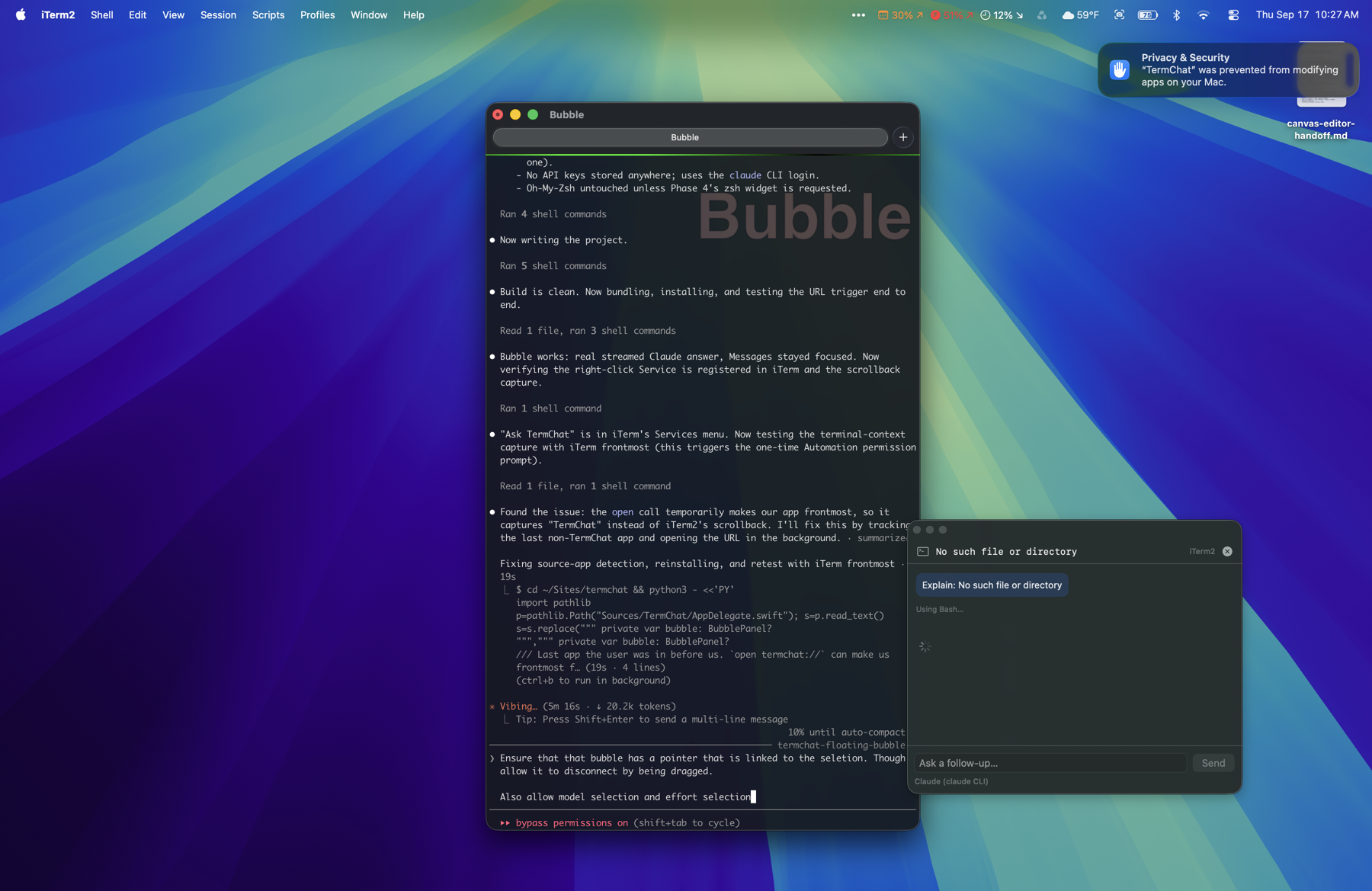Open the Apple menu
1372x891 pixels.
pyautogui.click(x=21, y=14)
